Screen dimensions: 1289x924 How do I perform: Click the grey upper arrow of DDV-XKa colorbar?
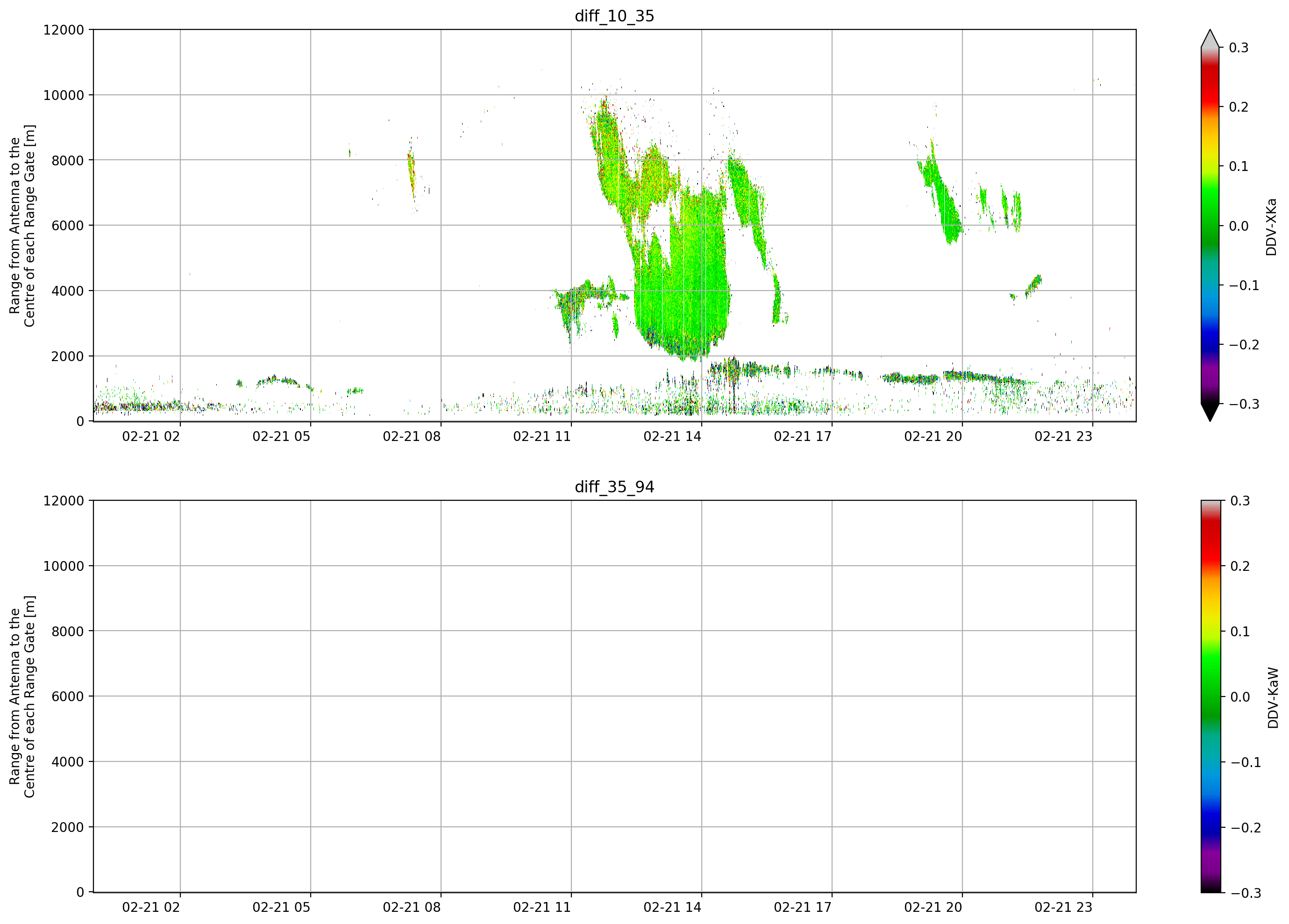pyautogui.click(x=1210, y=39)
